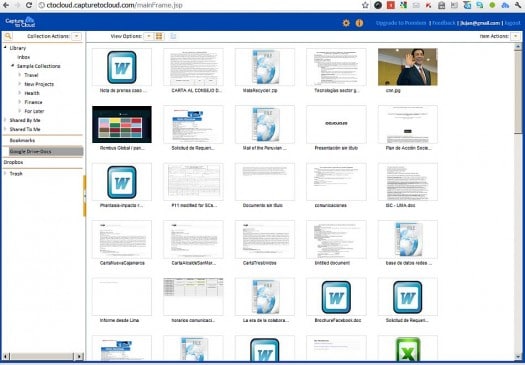Go back with browser back arrow
This screenshot has width=525, height=365.
(x=6, y=5)
